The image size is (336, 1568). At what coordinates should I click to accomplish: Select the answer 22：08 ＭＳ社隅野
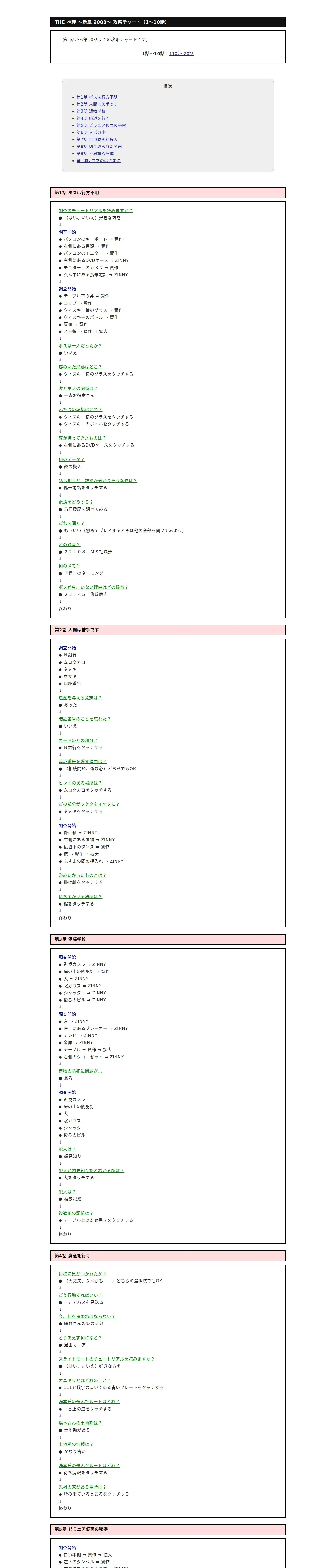(88, 552)
